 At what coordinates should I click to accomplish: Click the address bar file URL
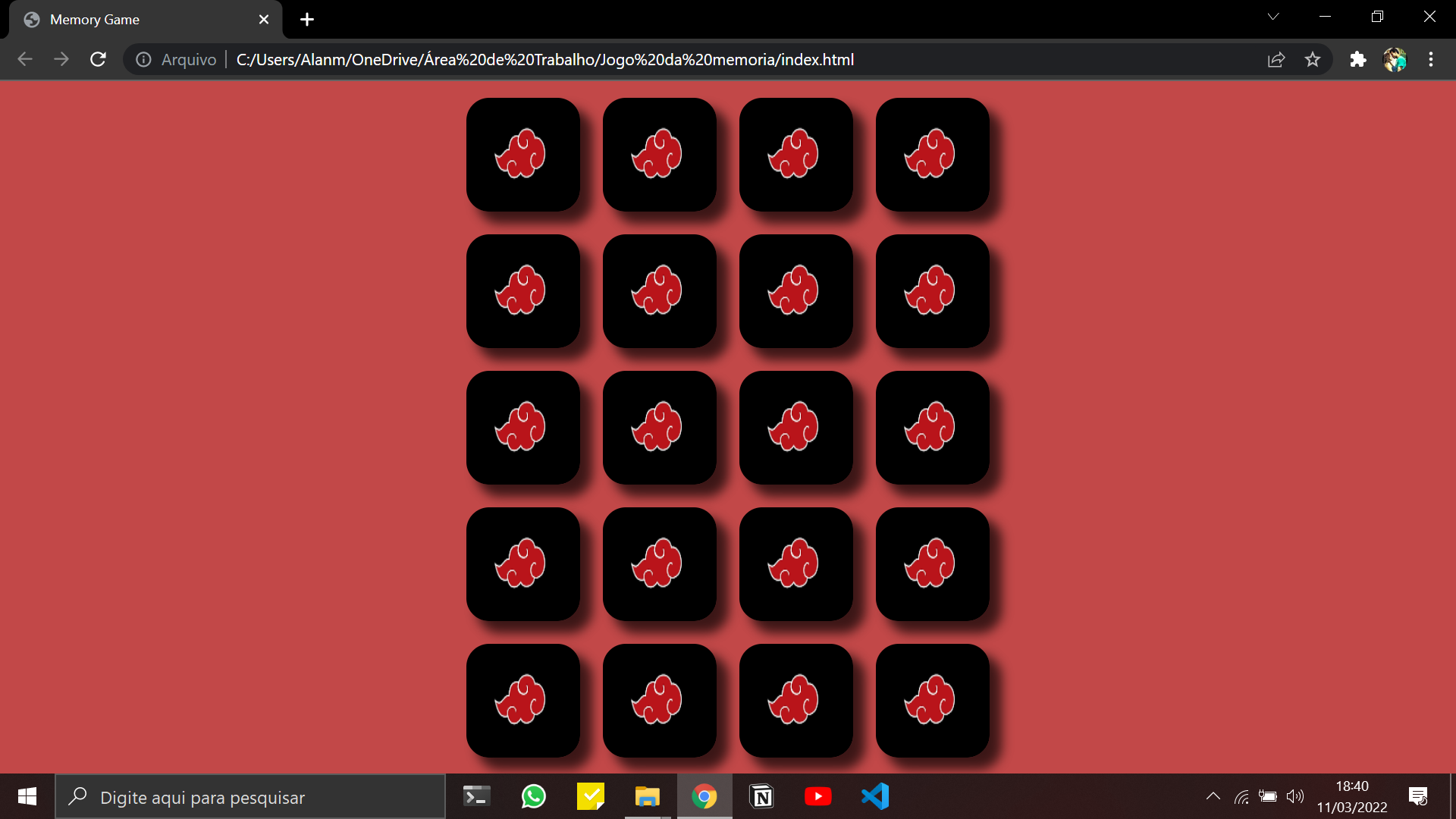point(544,59)
